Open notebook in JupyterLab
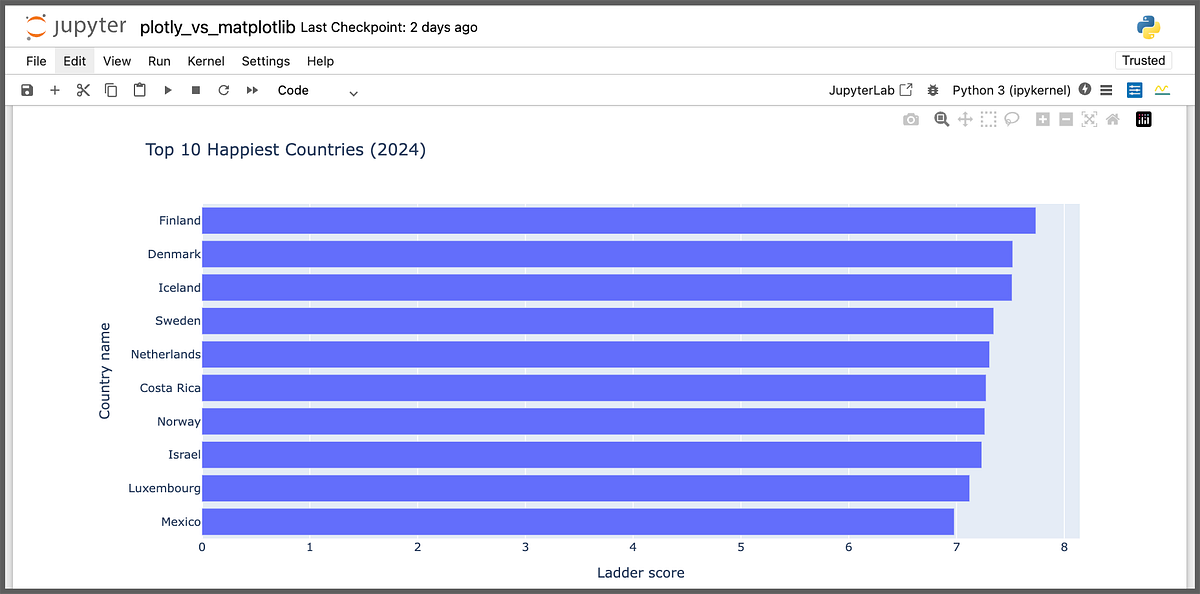 (871, 90)
